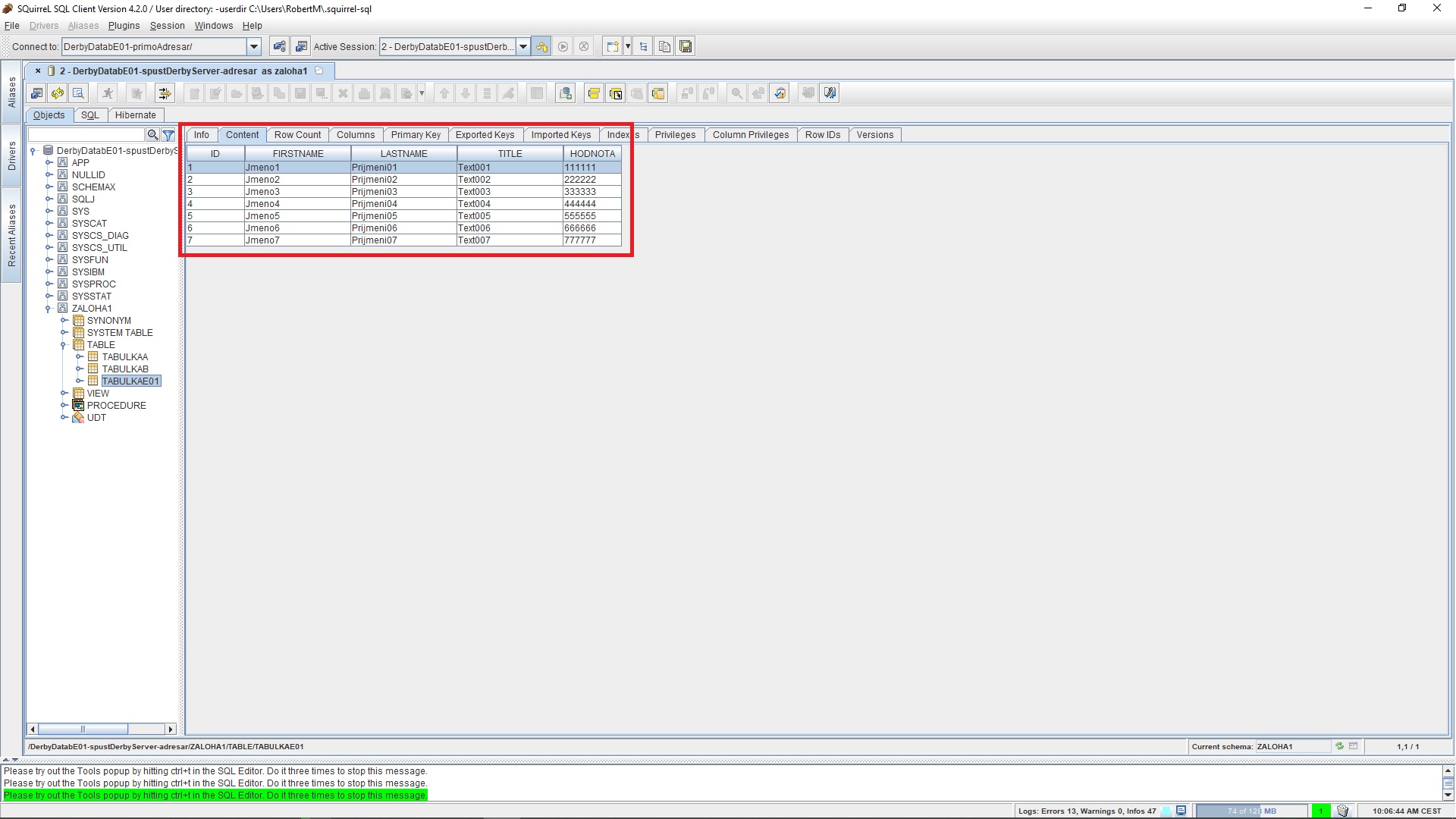1456x819 pixels.
Task: Expand the PROCEDURE schema node
Action: point(64,405)
